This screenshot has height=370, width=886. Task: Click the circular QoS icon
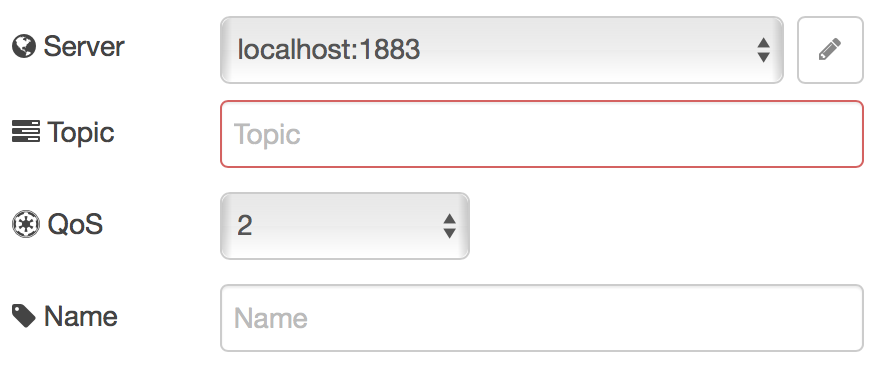(25, 224)
